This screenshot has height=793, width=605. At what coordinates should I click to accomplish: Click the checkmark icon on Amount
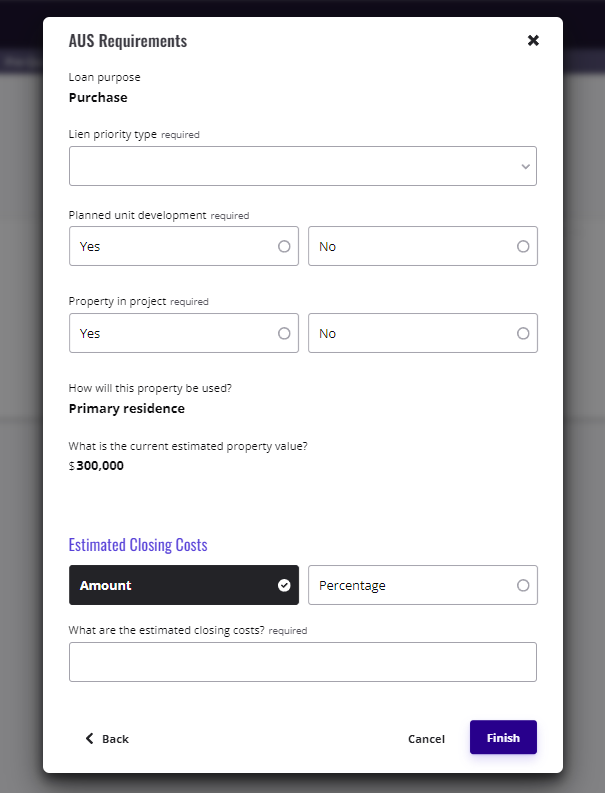click(284, 585)
